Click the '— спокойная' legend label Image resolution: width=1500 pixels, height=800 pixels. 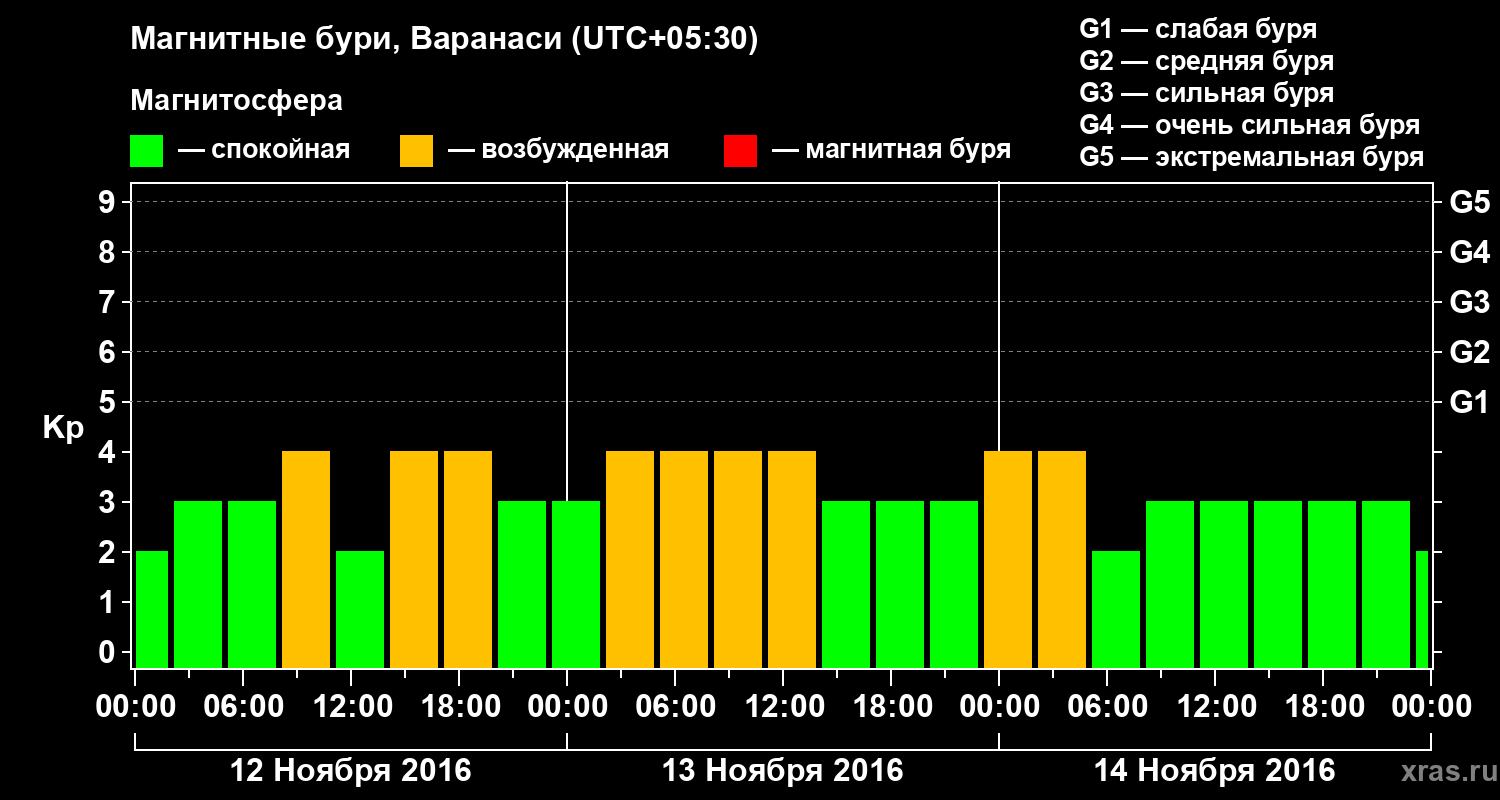click(264, 150)
